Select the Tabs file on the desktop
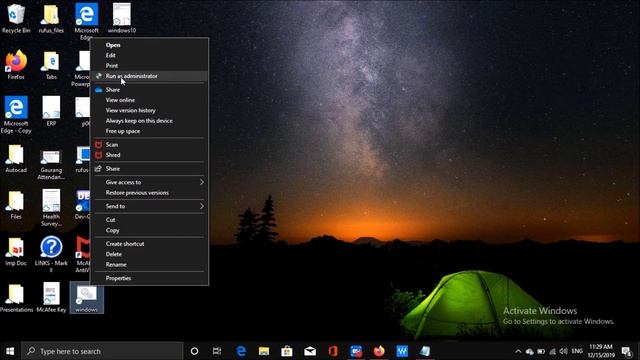640x360 pixels. pyautogui.click(x=51, y=65)
